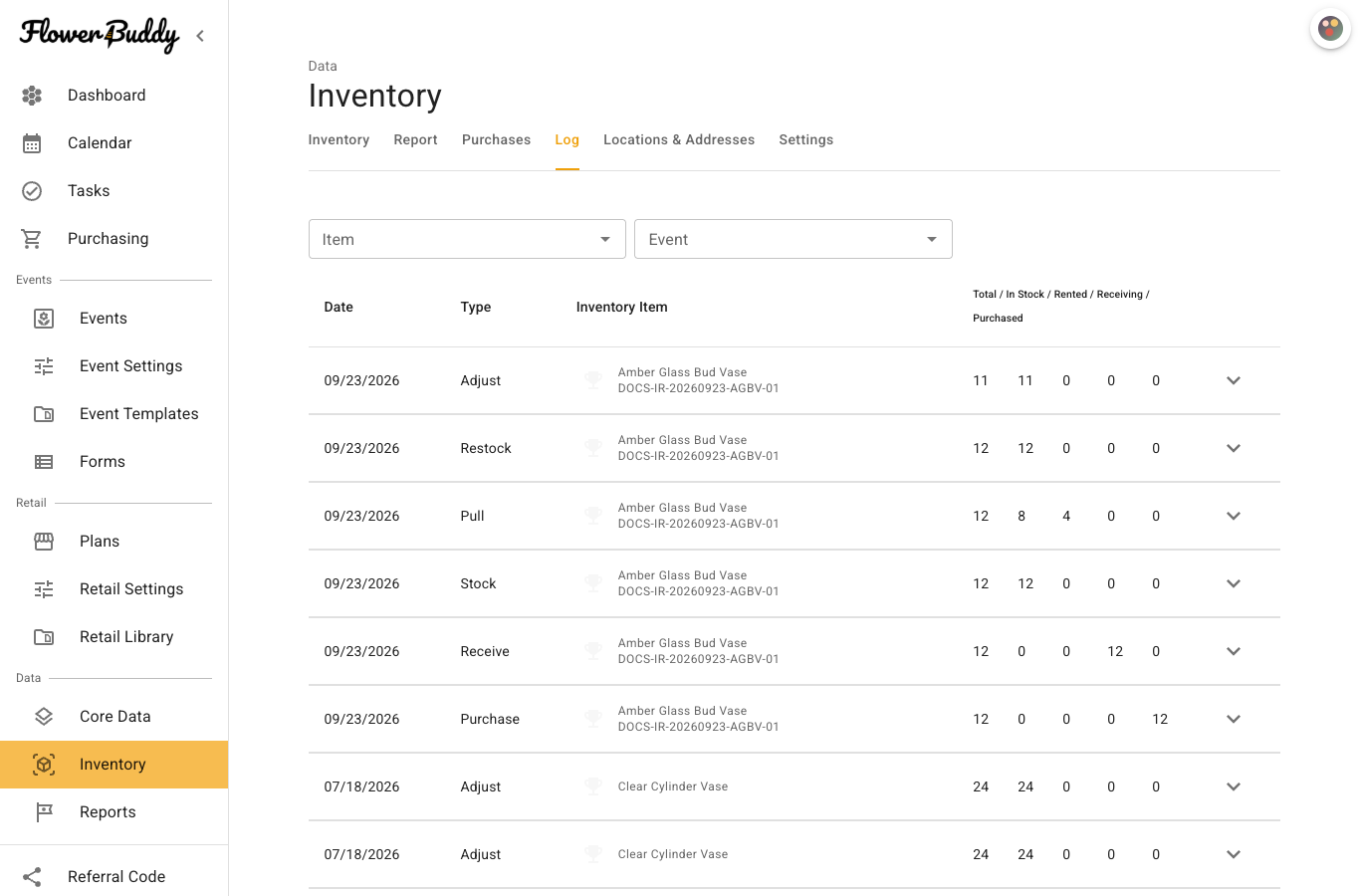Open the Item filter dropdown
Screen dimensions: 1359x896
pyautogui.click(x=467, y=239)
